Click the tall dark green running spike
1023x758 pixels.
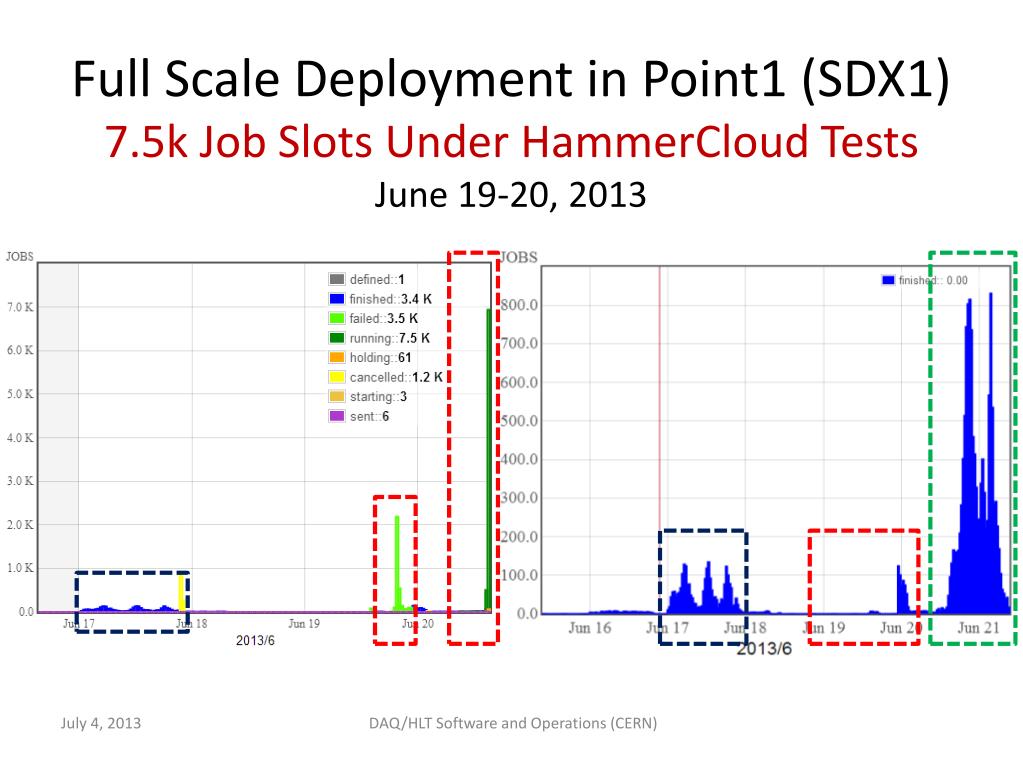tap(489, 460)
